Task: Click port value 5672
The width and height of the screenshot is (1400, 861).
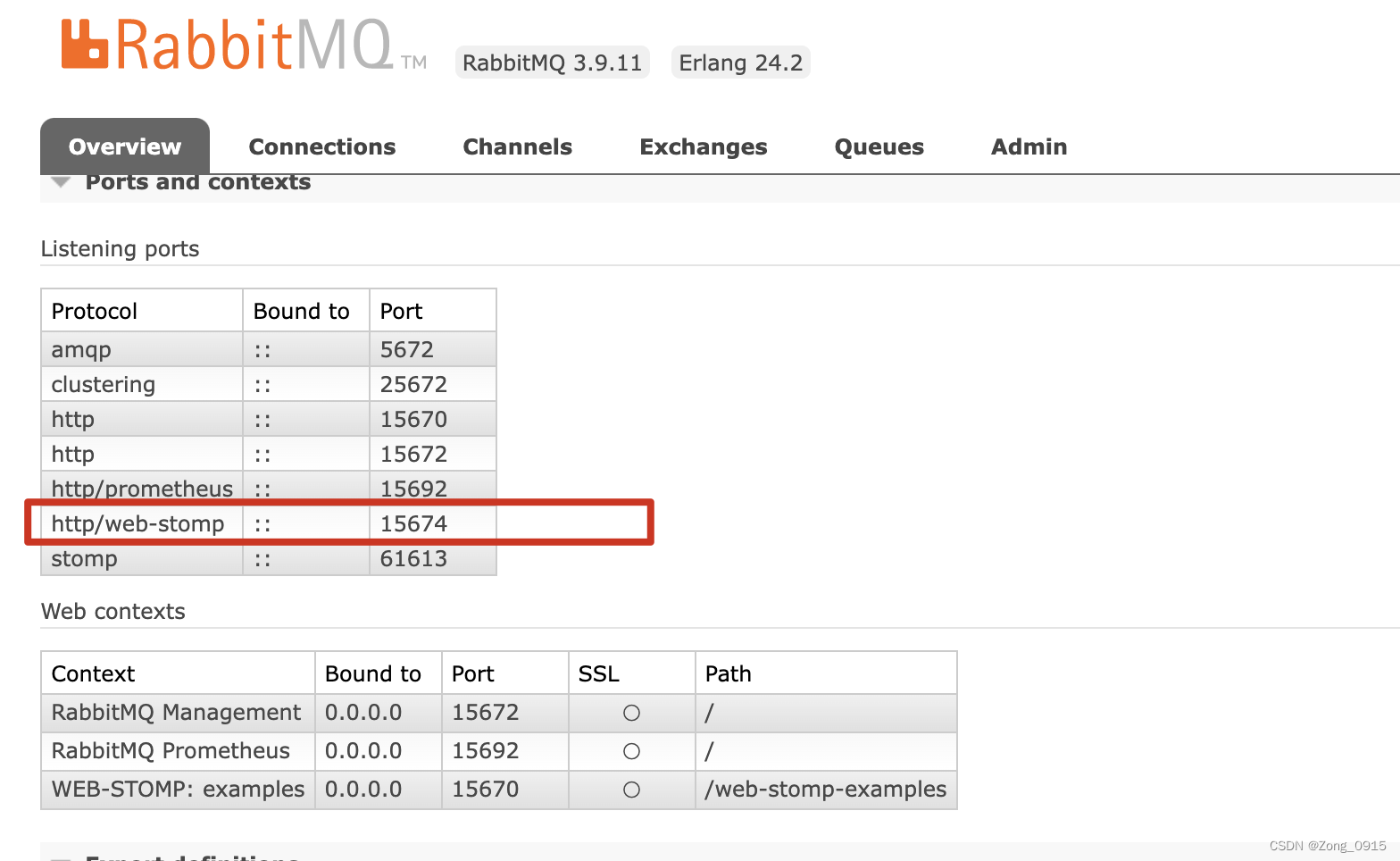Action: pyautogui.click(x=406, y=349)
